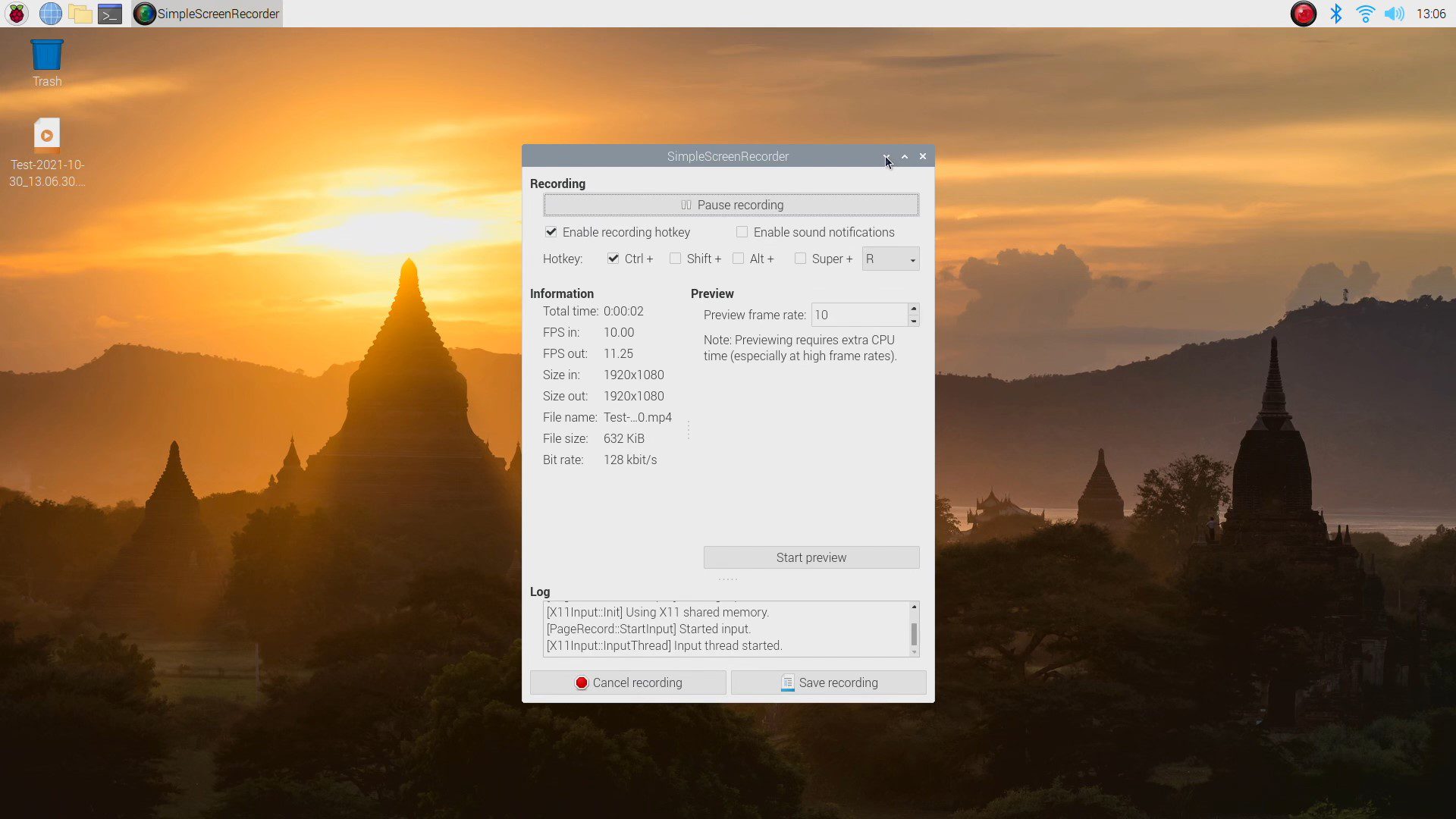This screenshot has width=1456, height=819.
Task: Click the SimpleScreenRecorder taskbar entry
Action: (x=207, y=14)
